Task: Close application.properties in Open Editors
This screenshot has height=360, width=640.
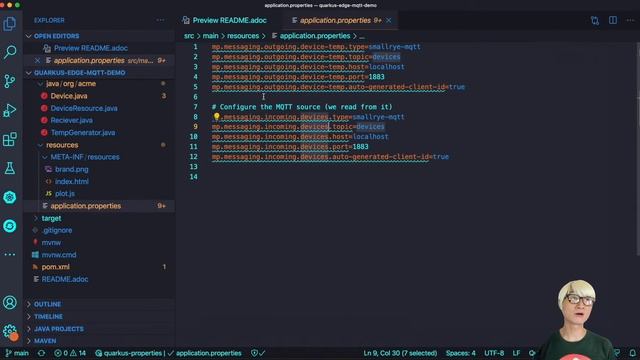Action: [x=38, y=60]
